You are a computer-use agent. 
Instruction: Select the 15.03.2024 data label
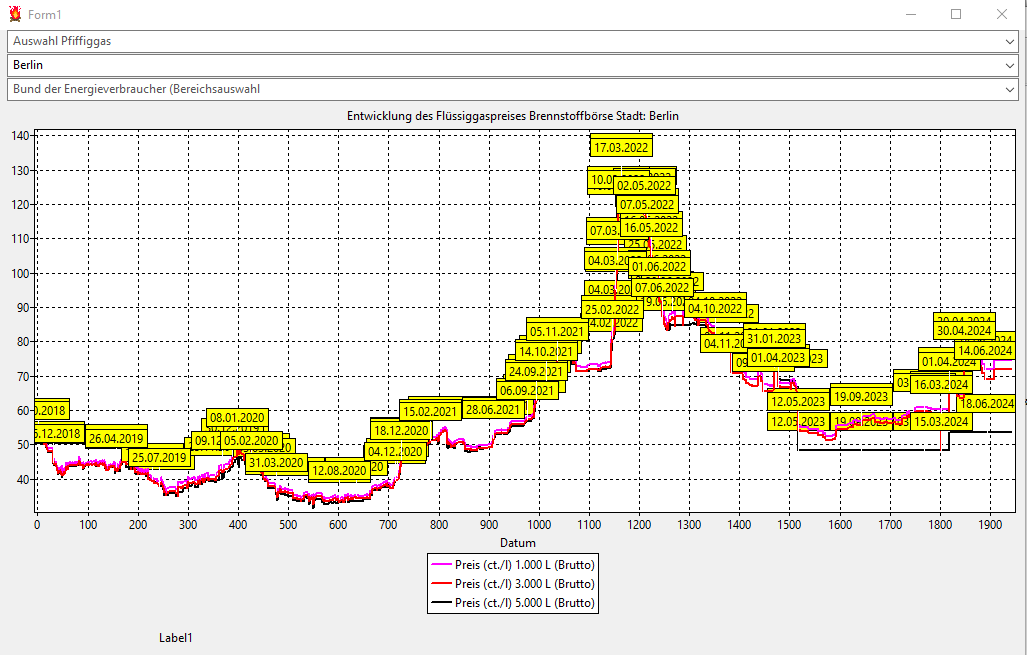941,422
